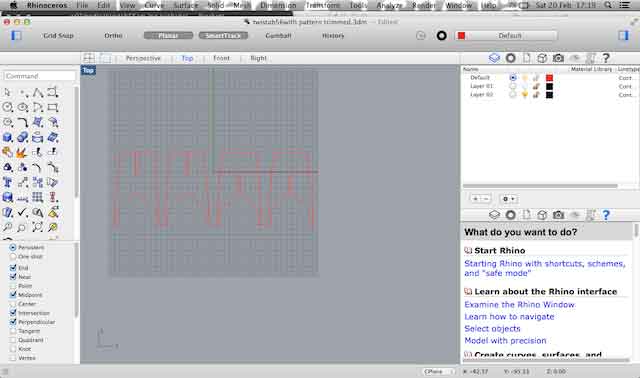This screenshot has height=378, width=640.
Task: Select the Zoom Extents tool
Action: [x=38, y=227]
